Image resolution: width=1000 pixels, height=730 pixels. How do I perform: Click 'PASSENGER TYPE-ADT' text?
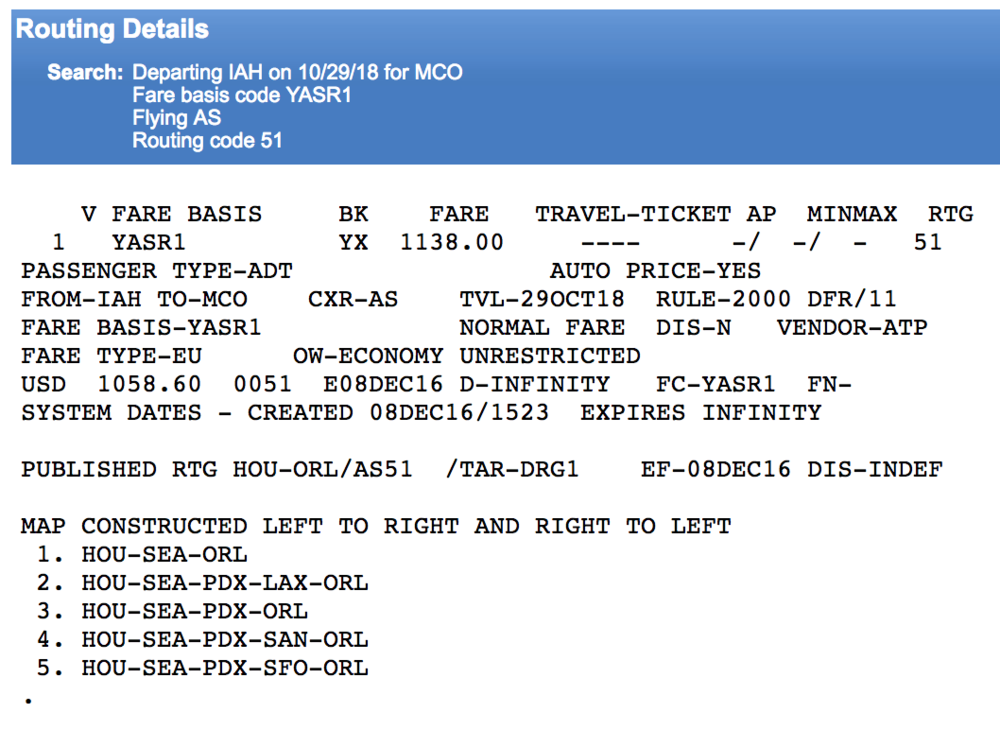tap(157, 271)
